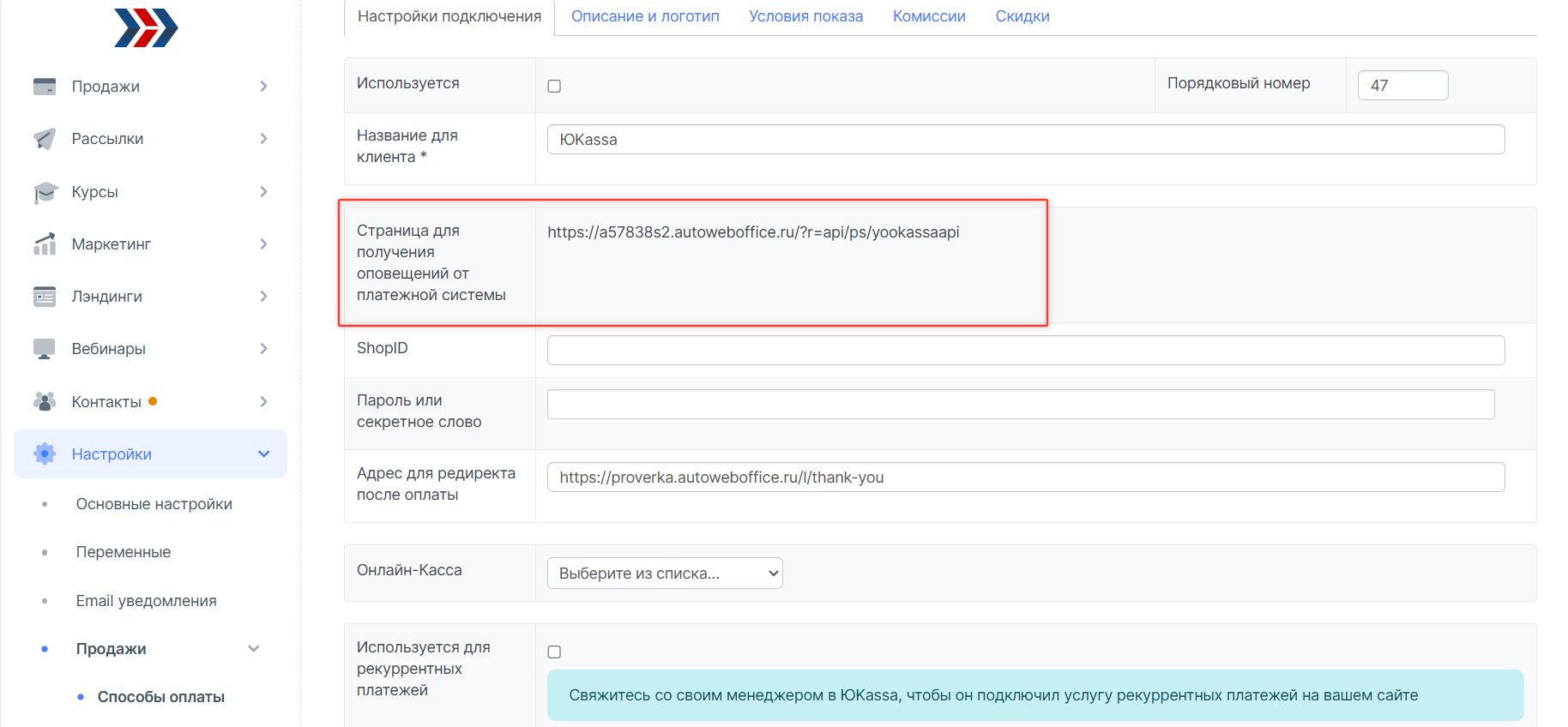Image resolution: width=1568 pixels, height=727 pixels.
Task: Click the Настройки gear icon
Action: (45, 454)
